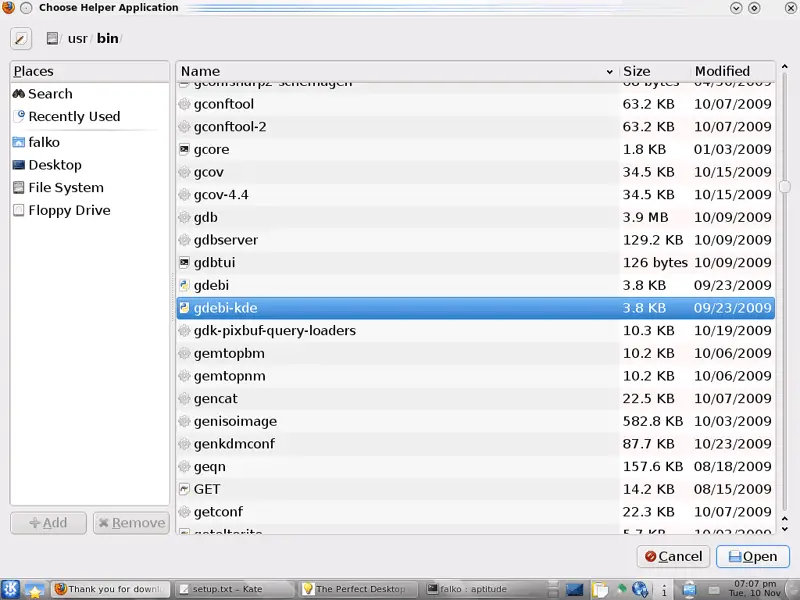The width and height of the screenshot is (800, 600).
Task: Navigate to usr in the path bar
Action: coord(77,39)
